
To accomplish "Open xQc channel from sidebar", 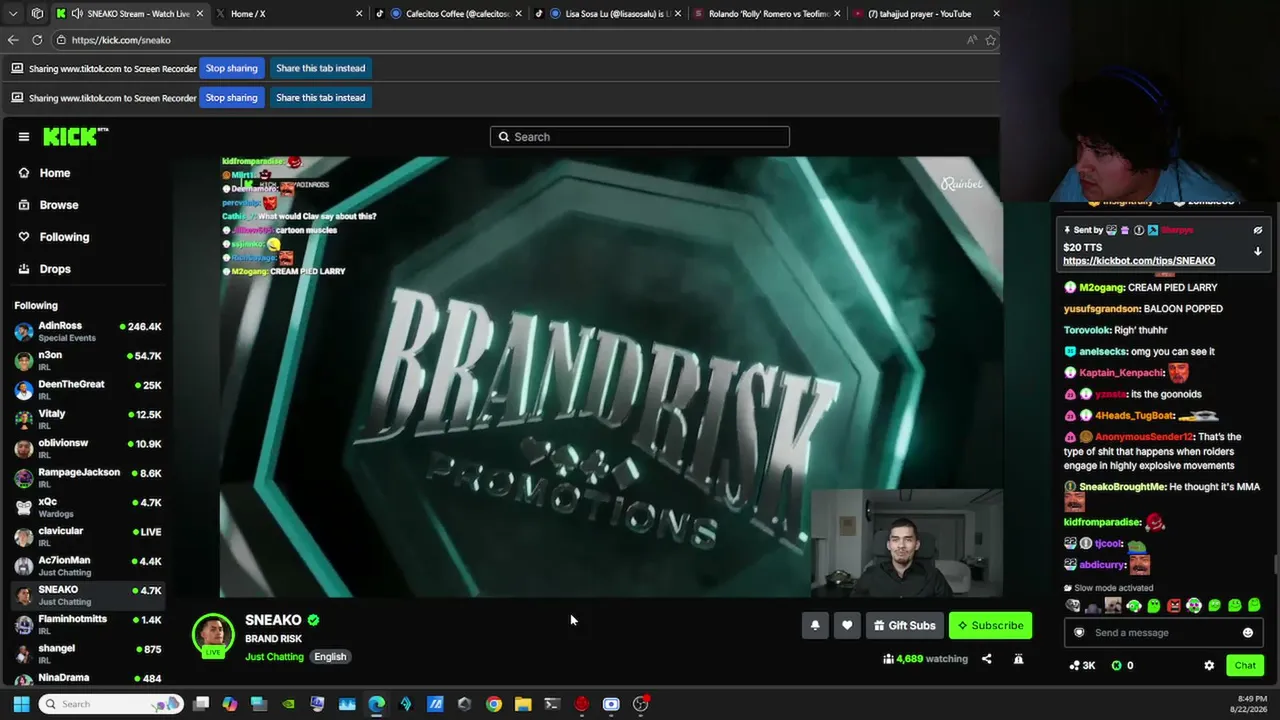I will click(x=88, y=507).
